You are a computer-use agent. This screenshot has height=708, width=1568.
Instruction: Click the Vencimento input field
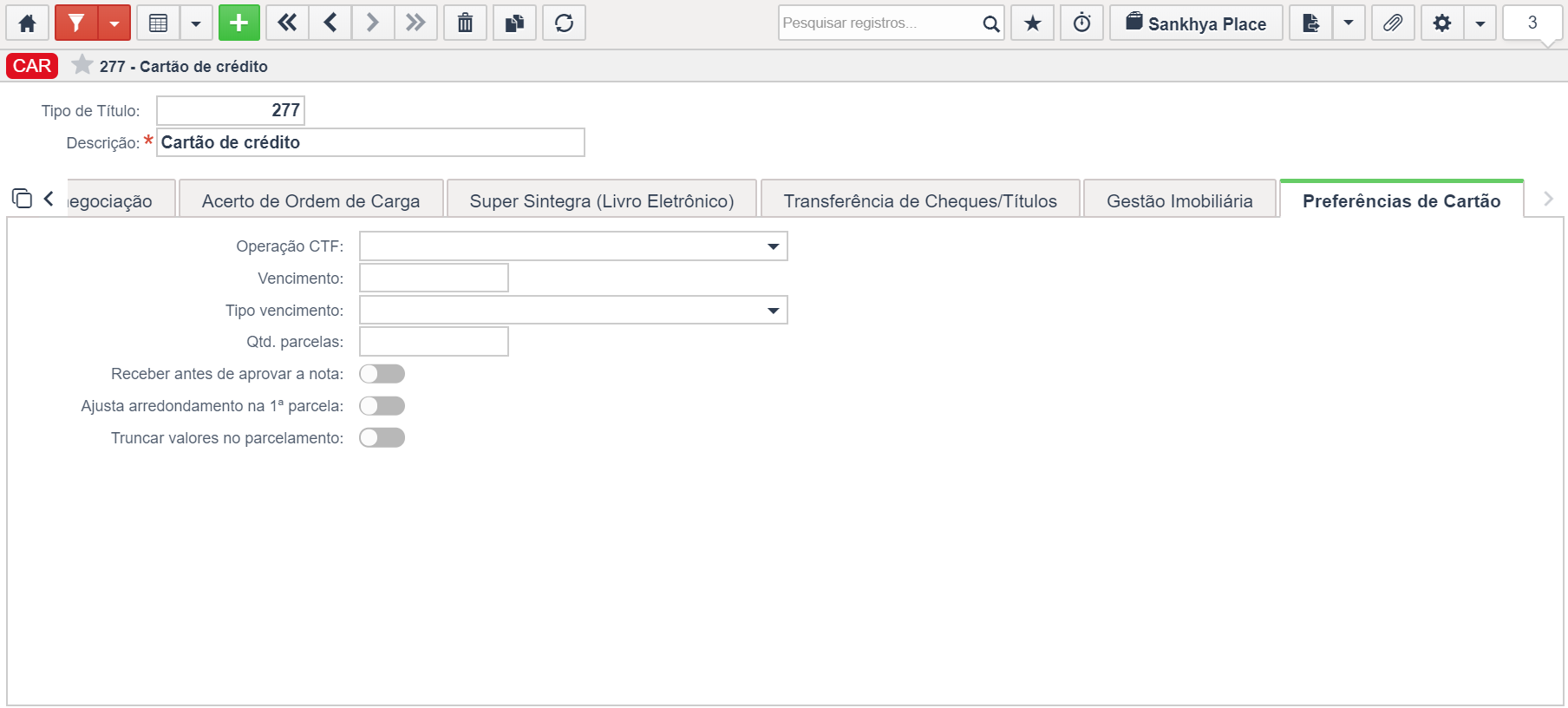coord(434,279)
